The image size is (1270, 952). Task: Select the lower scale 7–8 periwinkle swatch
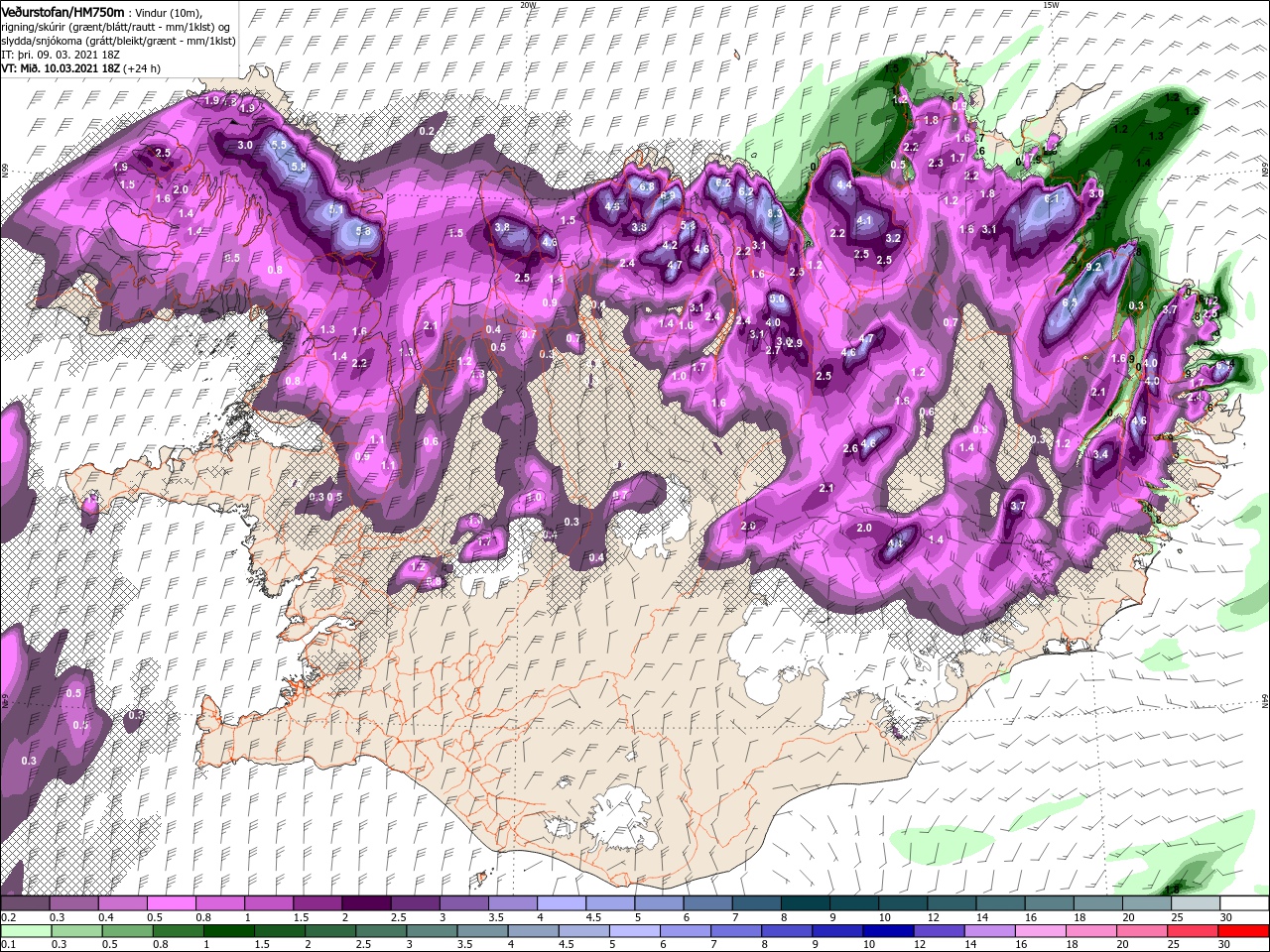tap(737, 931)
